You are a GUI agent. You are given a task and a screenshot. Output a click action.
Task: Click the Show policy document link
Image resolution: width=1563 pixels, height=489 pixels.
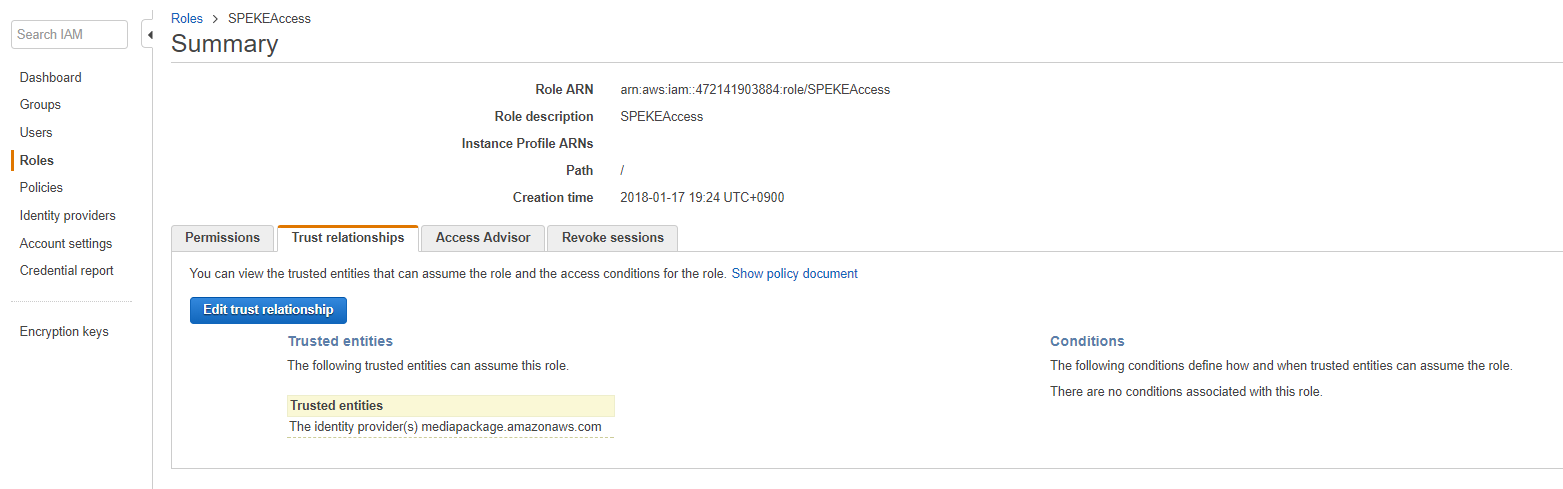click(x=795, y=274)
